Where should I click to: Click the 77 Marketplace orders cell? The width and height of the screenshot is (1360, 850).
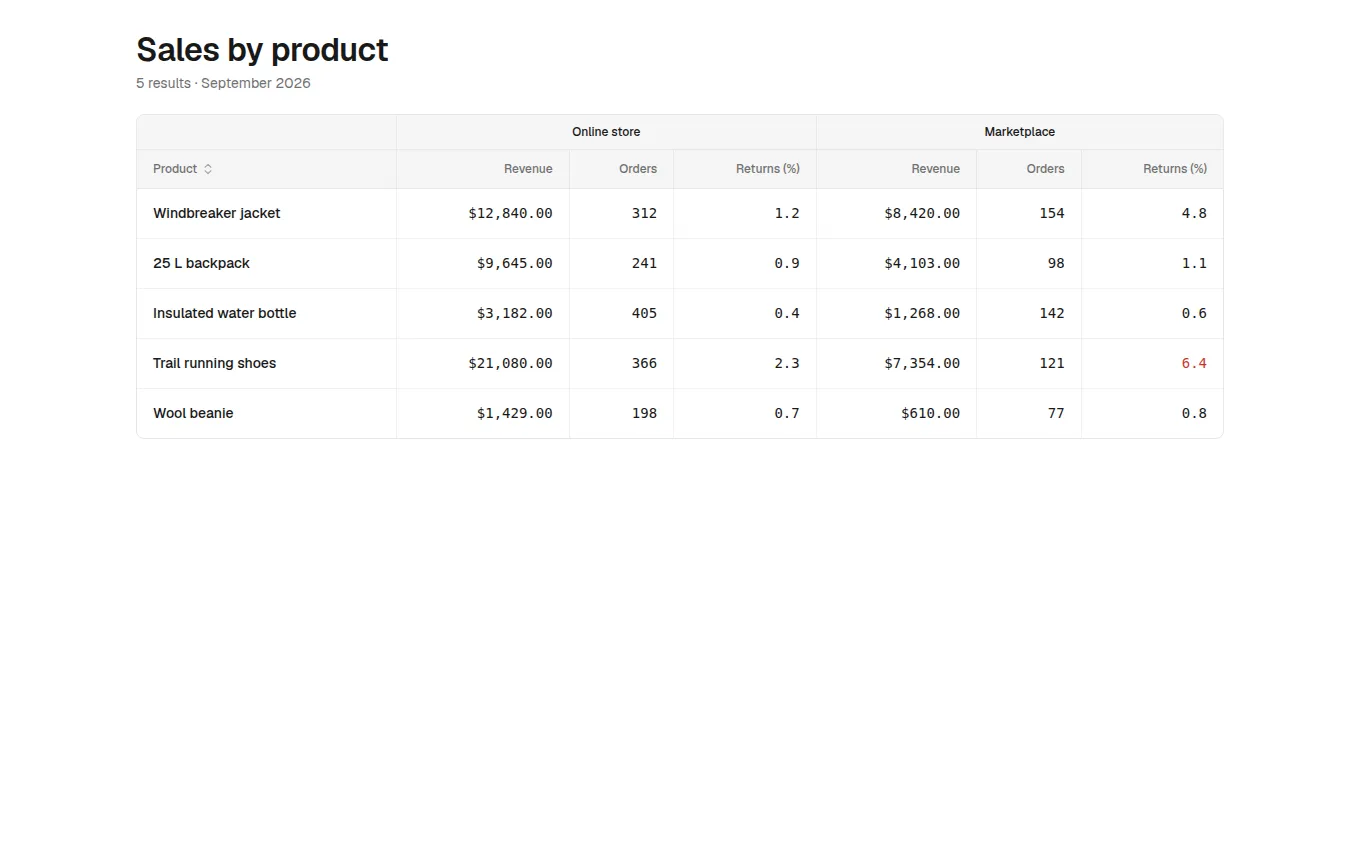pos(1029,413)
